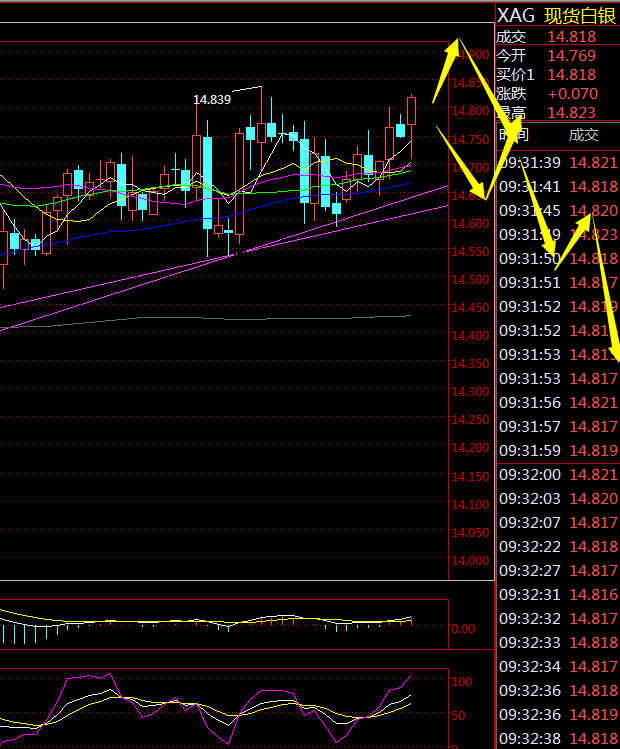
Task: Select the 0.00 MACD axis label
Action: tap(463, 629)
